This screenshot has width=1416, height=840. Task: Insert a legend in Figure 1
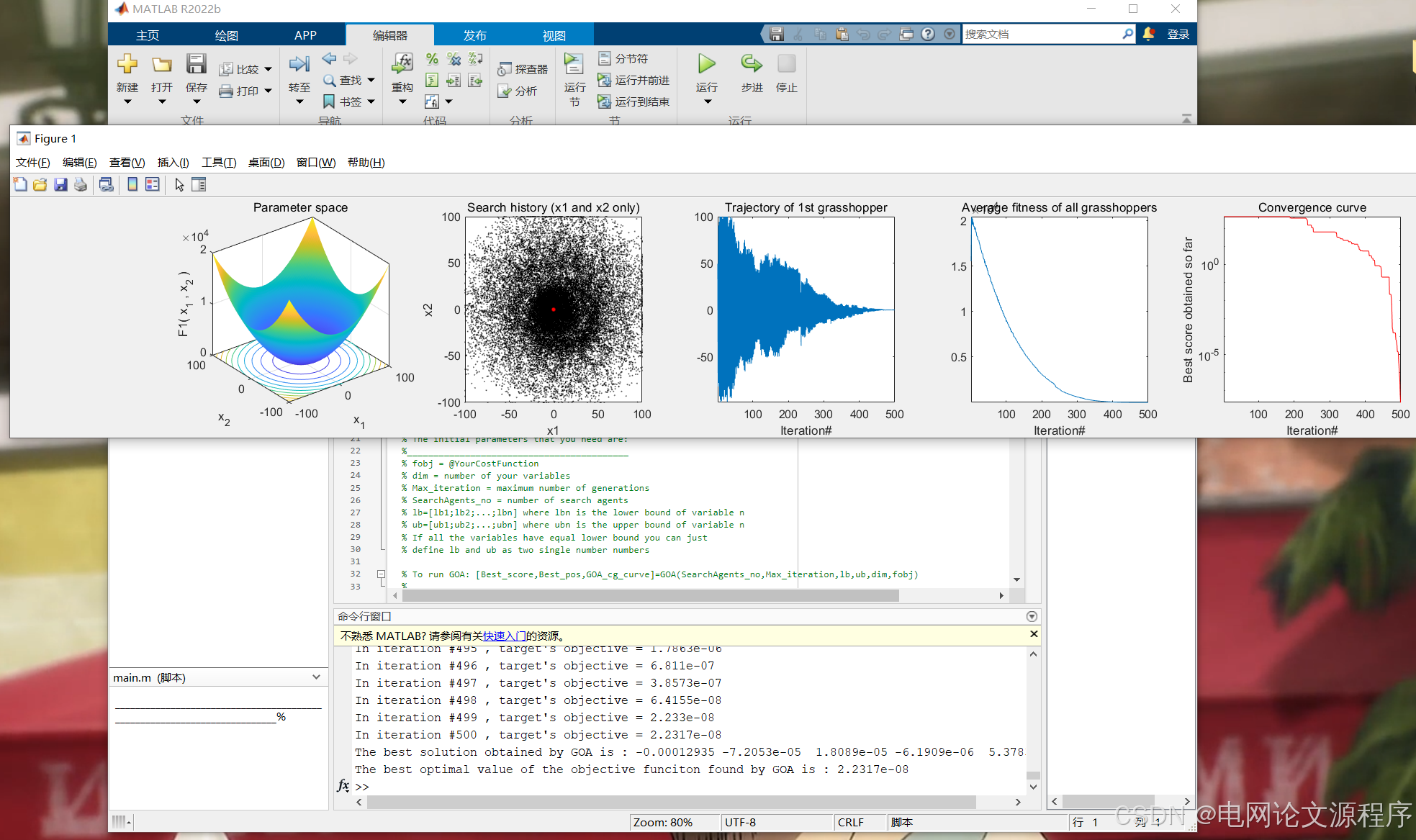tap(151, 184)
